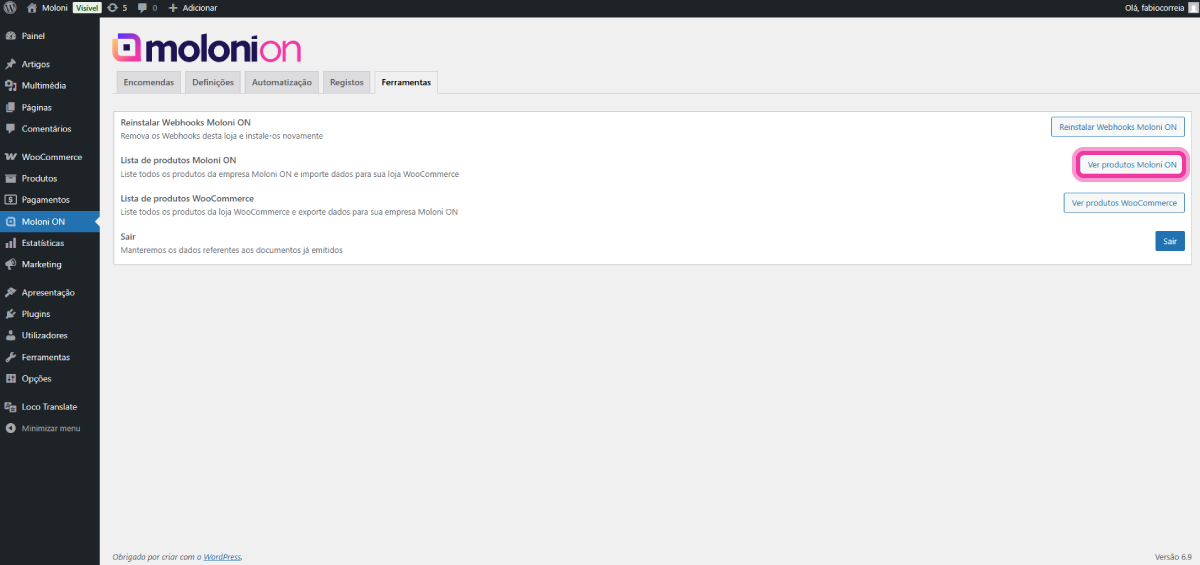Click the Plugins plug icon

click(x=11, y=314)
